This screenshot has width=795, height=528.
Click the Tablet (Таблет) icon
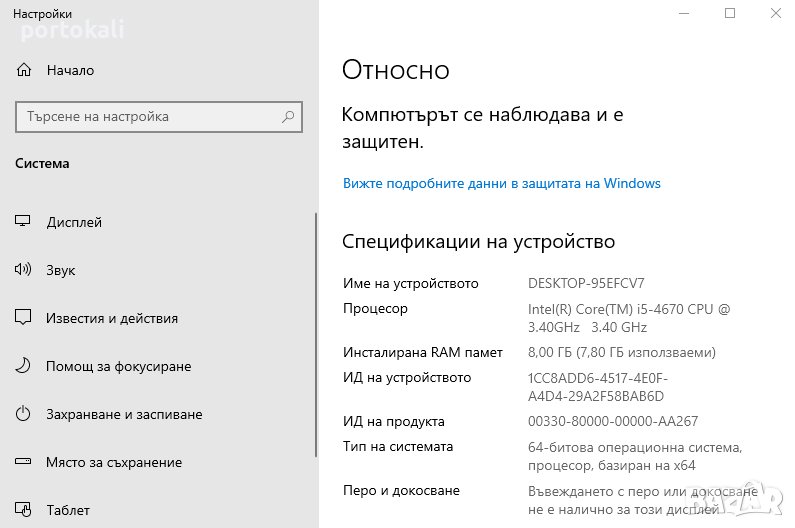(x=23, y=510)
